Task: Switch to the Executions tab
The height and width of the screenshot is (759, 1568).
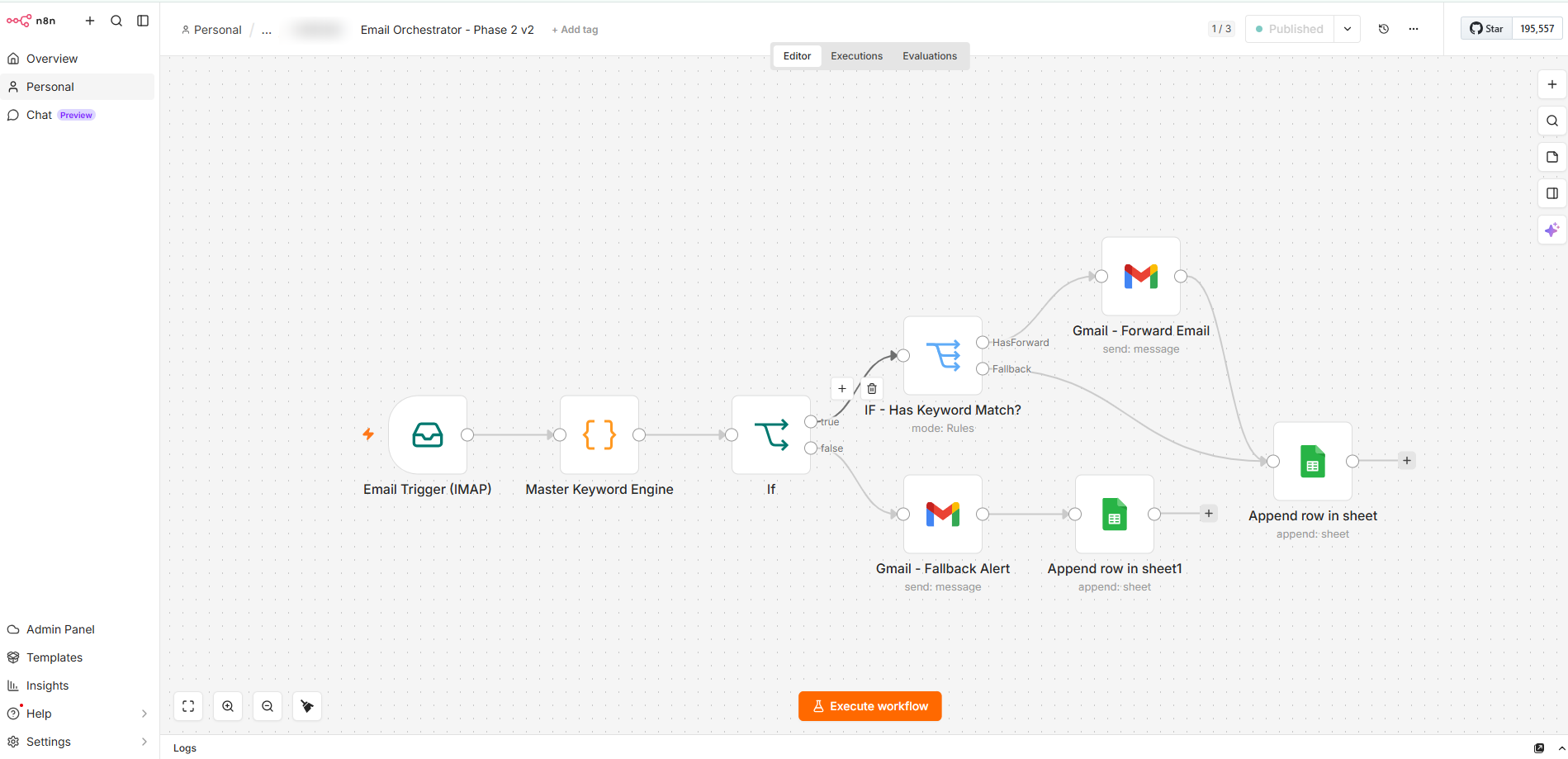Action: (x=856, y=56)
